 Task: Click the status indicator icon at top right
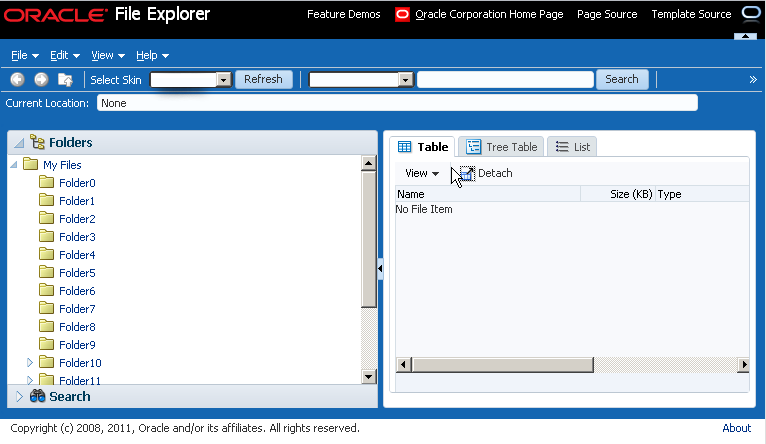click(751, 14)
